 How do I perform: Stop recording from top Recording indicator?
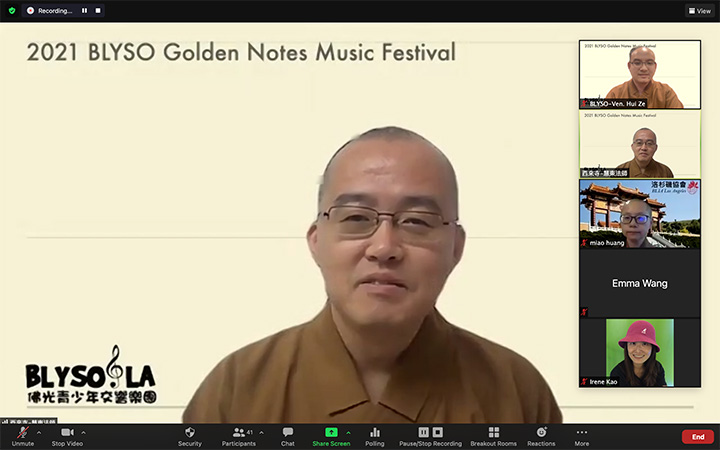point(98,10)
